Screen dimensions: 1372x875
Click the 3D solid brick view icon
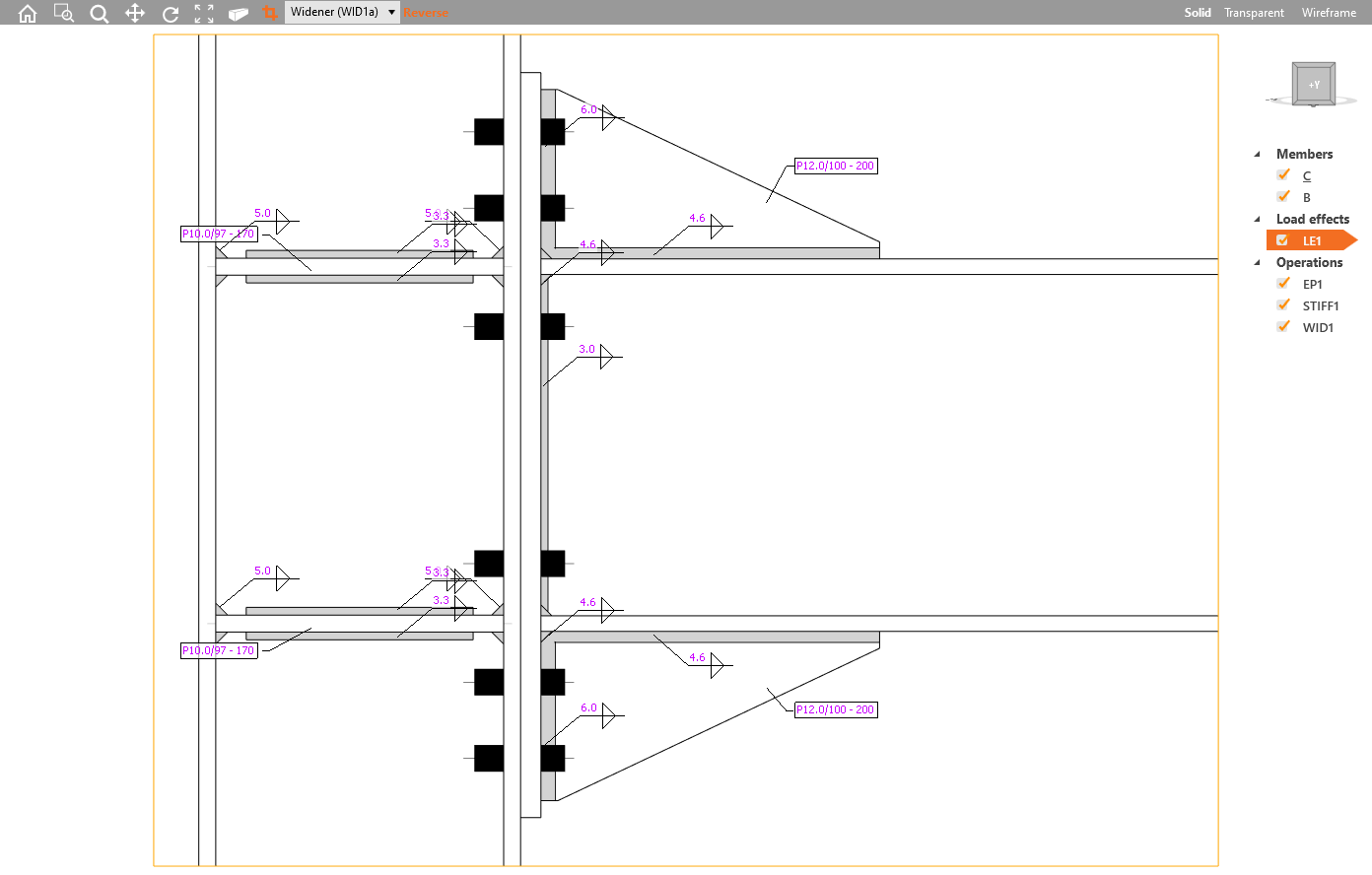click(x=238, y=13)
